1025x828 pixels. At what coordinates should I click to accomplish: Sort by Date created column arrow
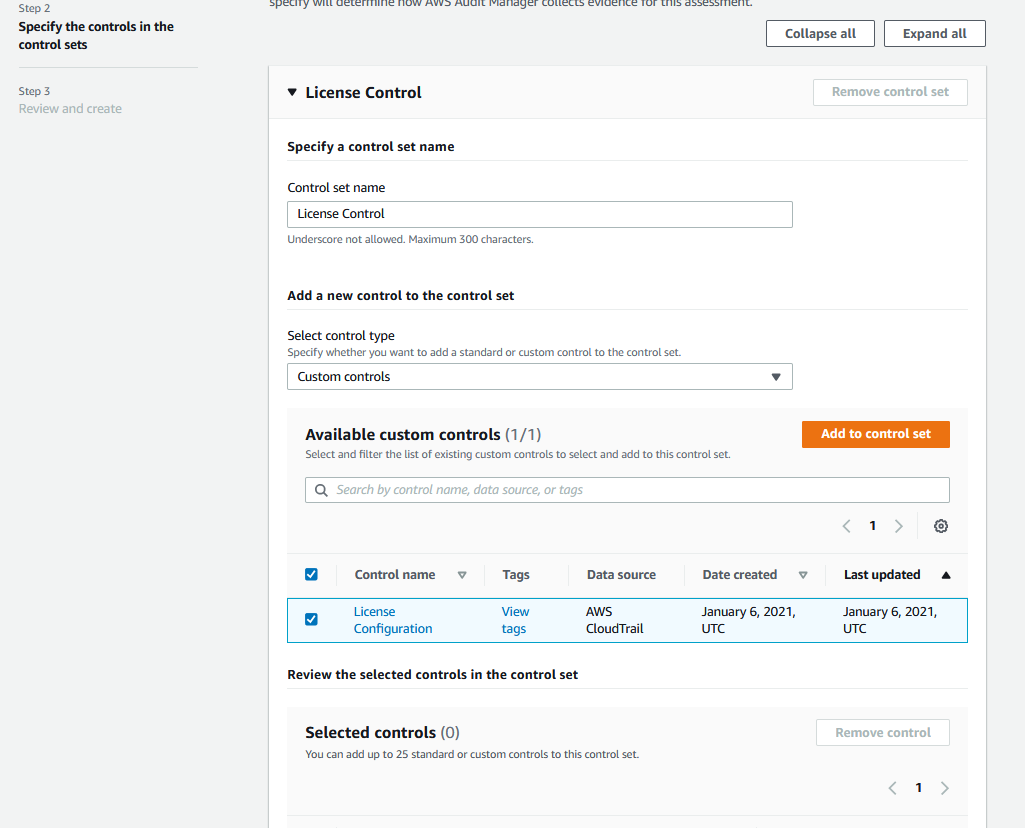click(x=803, y=575)
